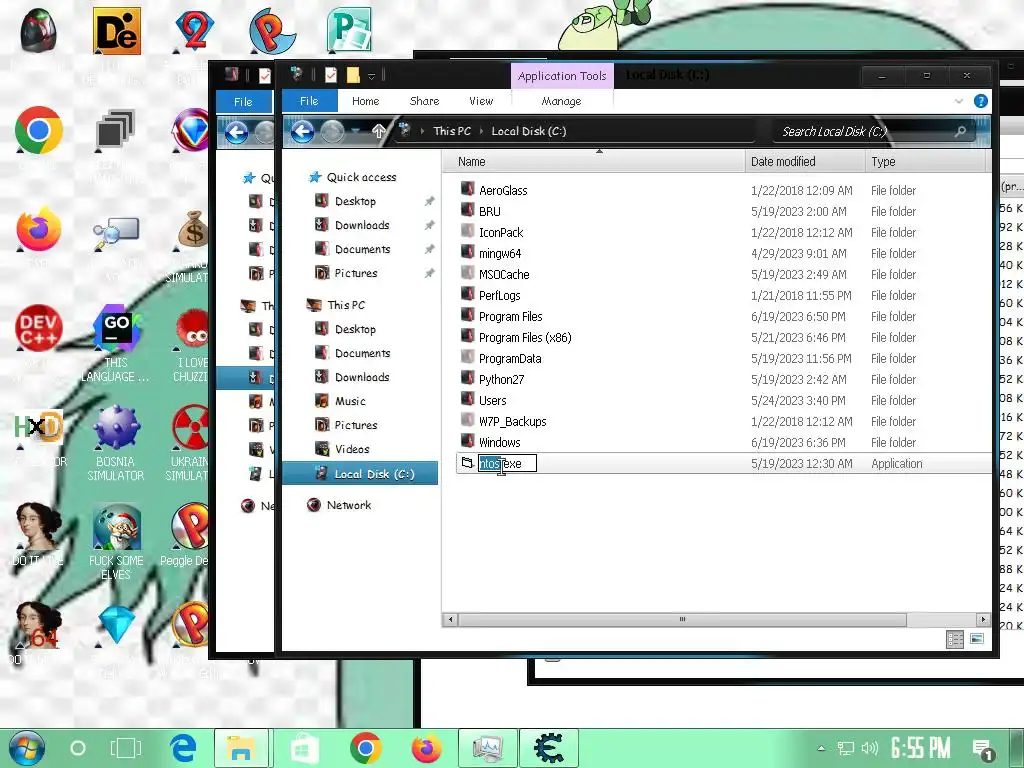Go up one folder level with Up arrow
This screenshot has height=768, width=1024.
point(379,131)
